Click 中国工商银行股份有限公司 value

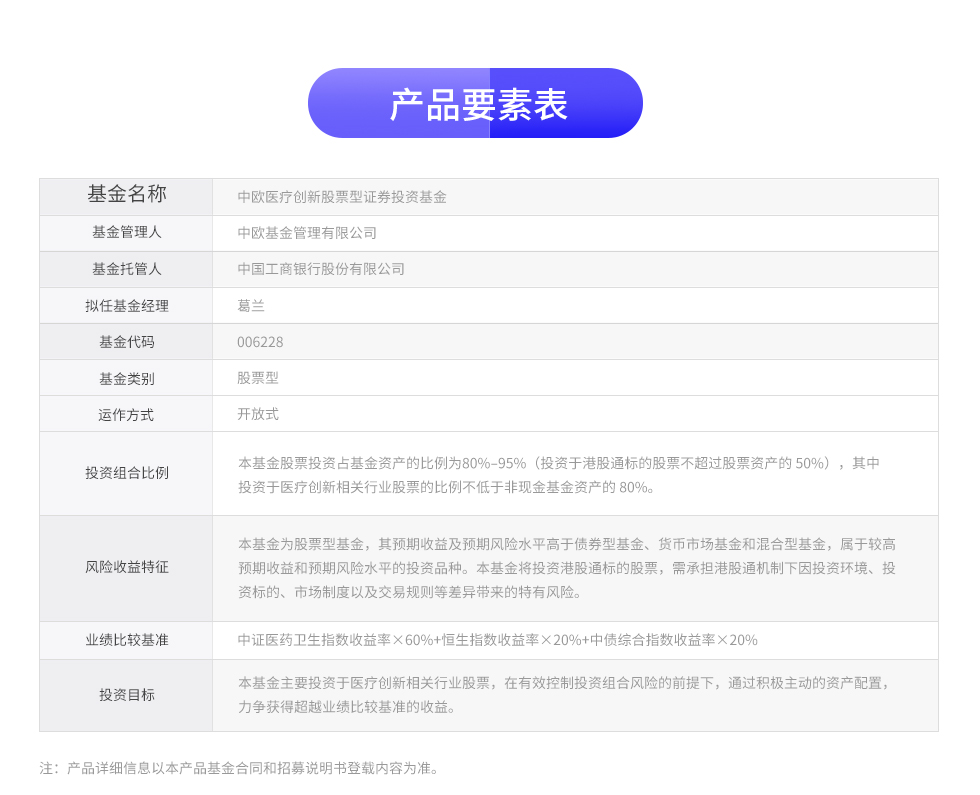(x=321, y=269)
